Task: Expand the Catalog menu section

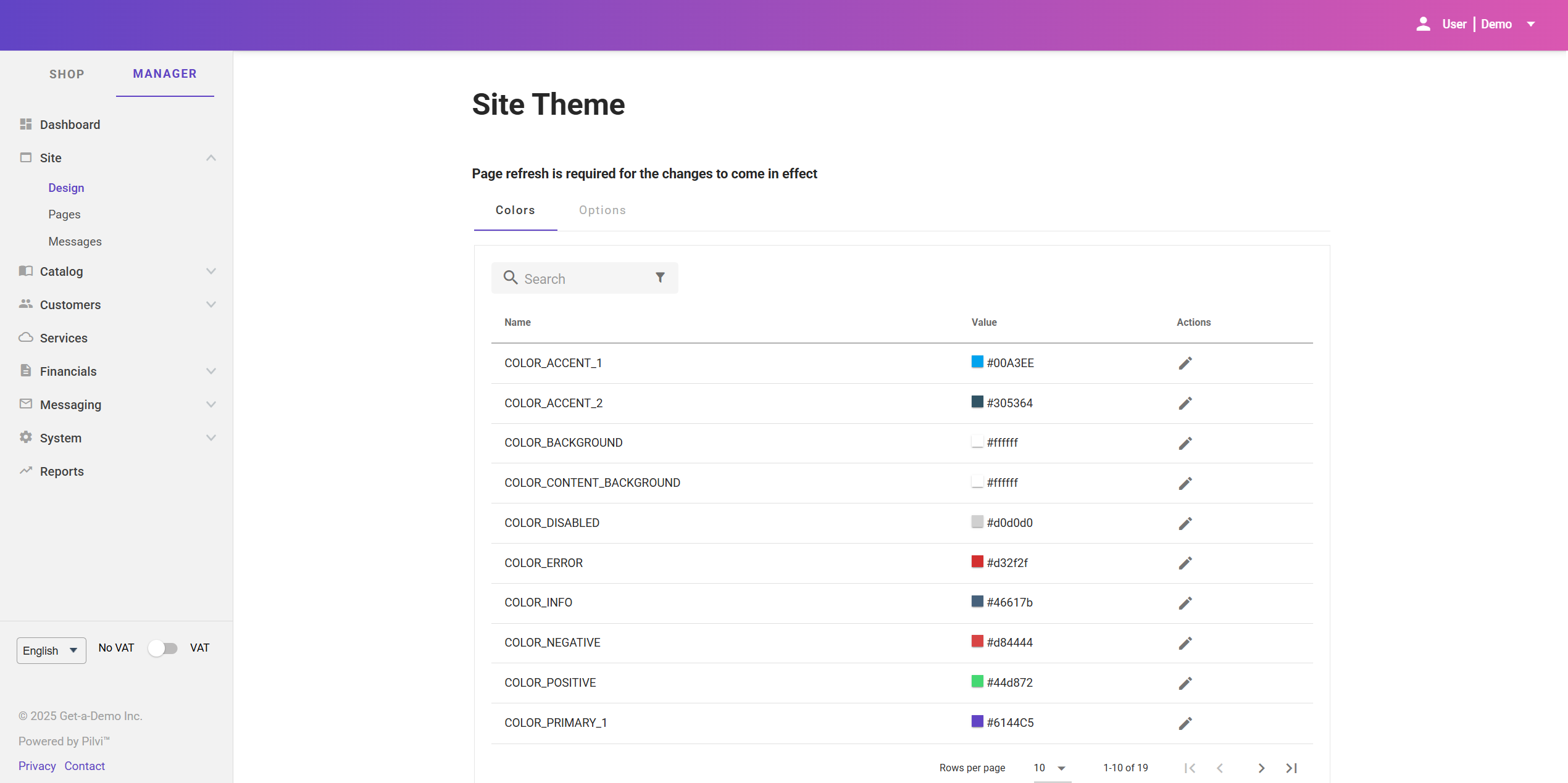Action: pyautogui.click(x=211, y=271)
